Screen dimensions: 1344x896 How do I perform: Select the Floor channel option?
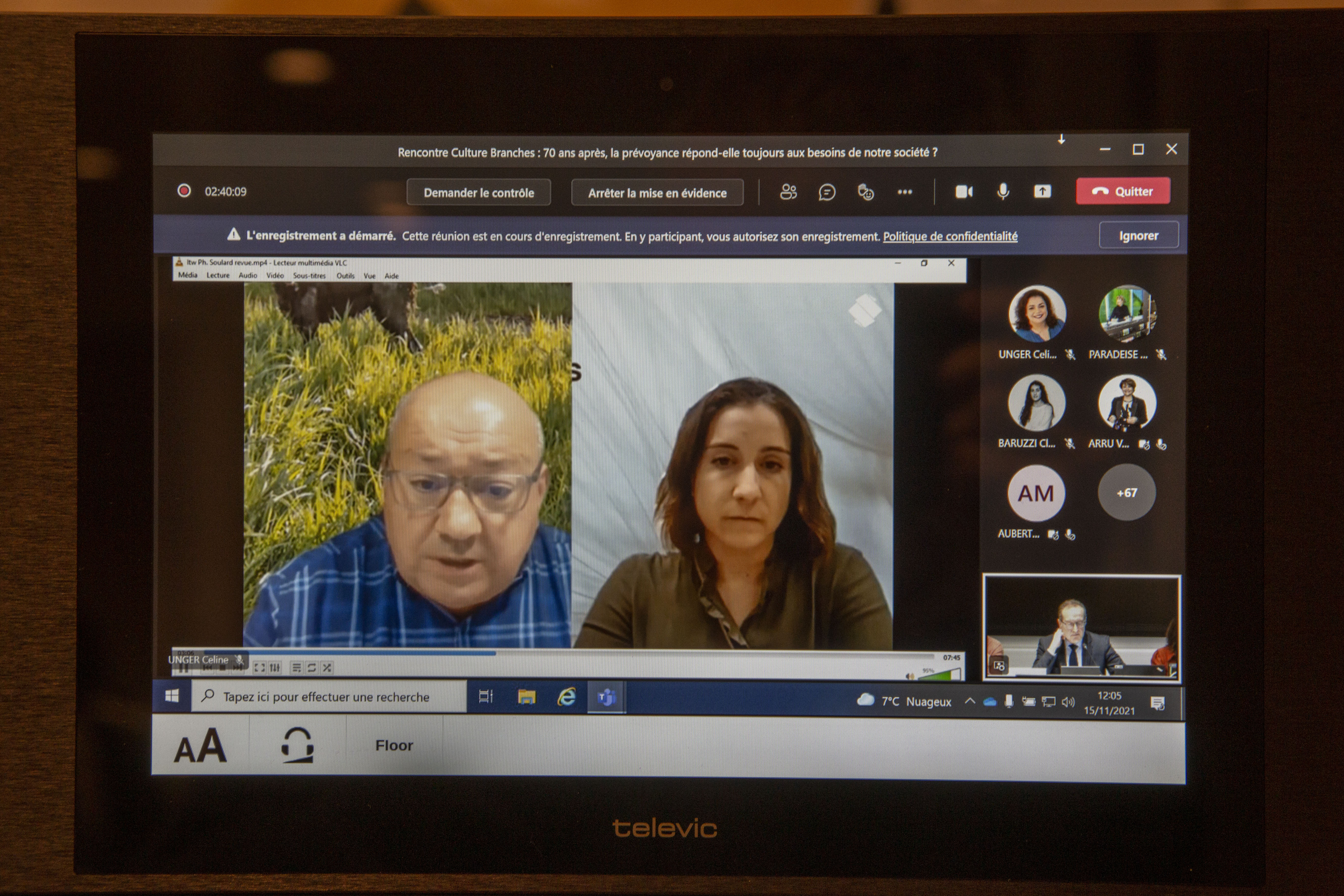(394, 746)
